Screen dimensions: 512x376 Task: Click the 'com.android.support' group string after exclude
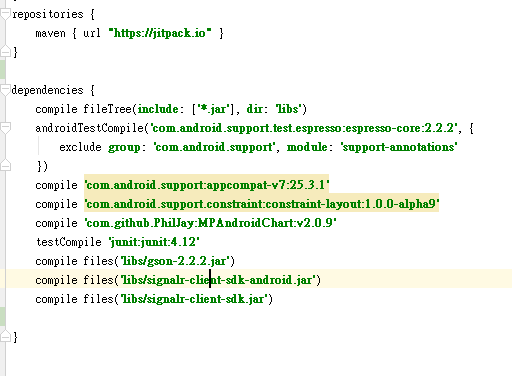point(214,147)
